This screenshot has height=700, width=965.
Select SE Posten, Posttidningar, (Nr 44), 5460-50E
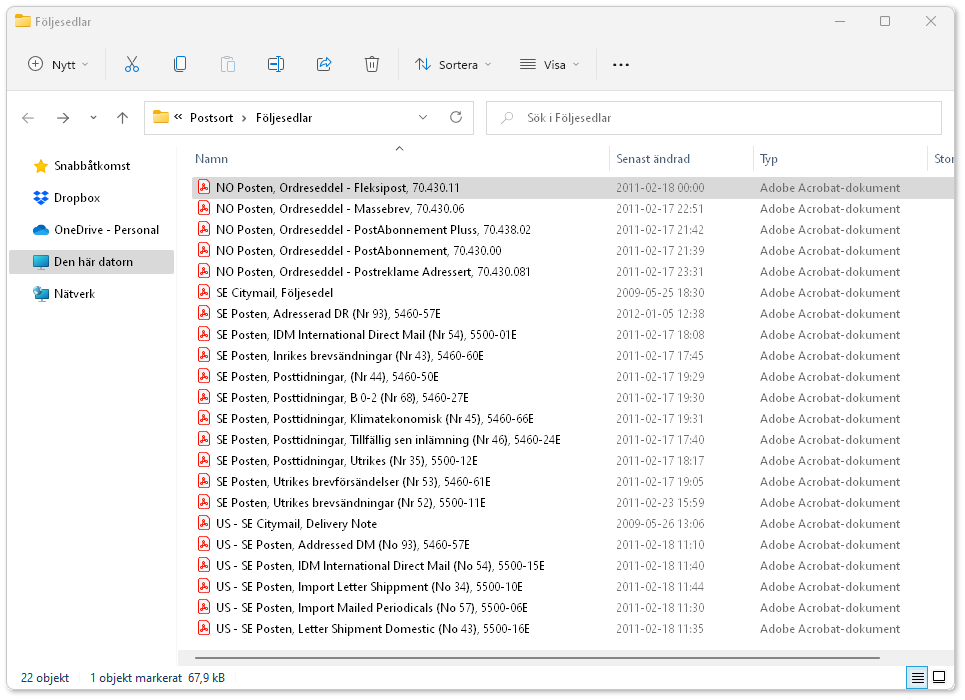click(572, 376)
